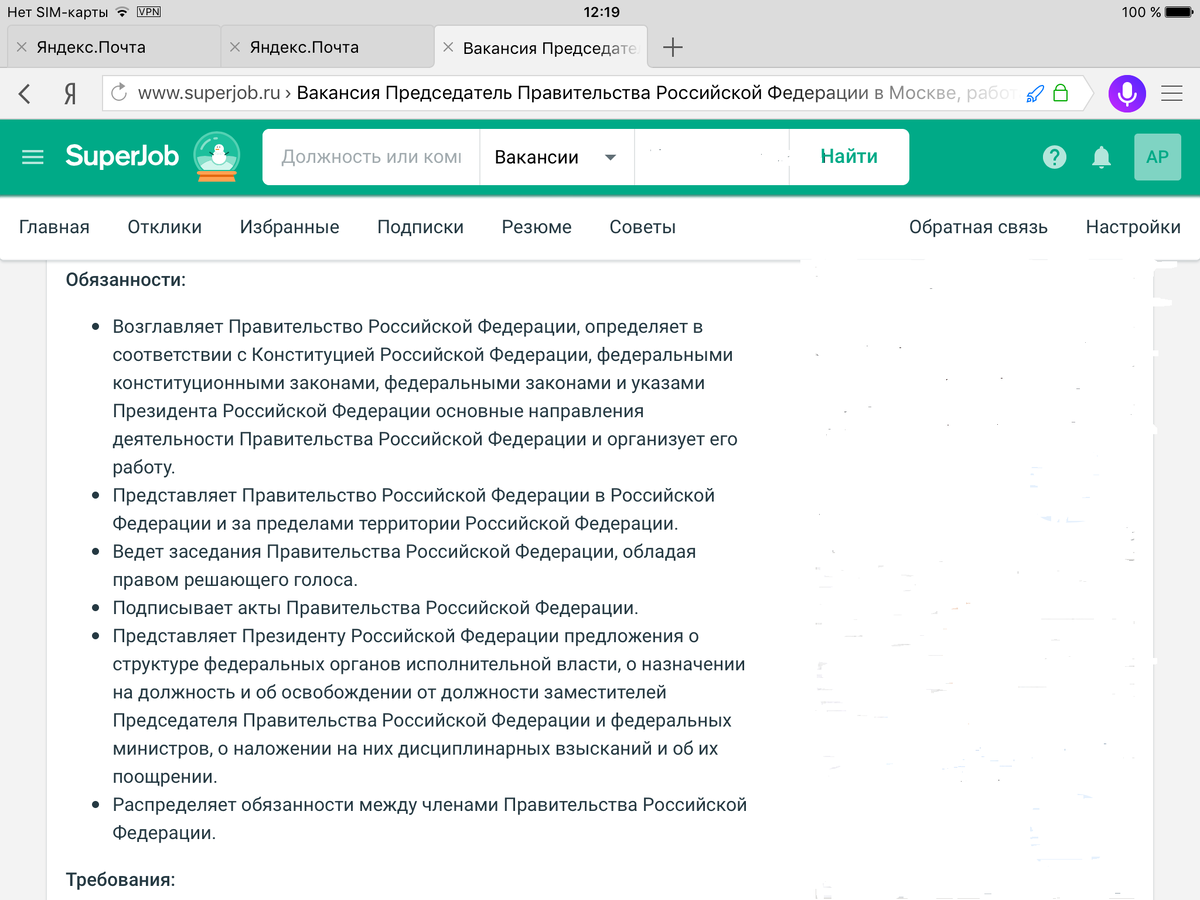Open the Настройки link

[x=1133, y=227]
